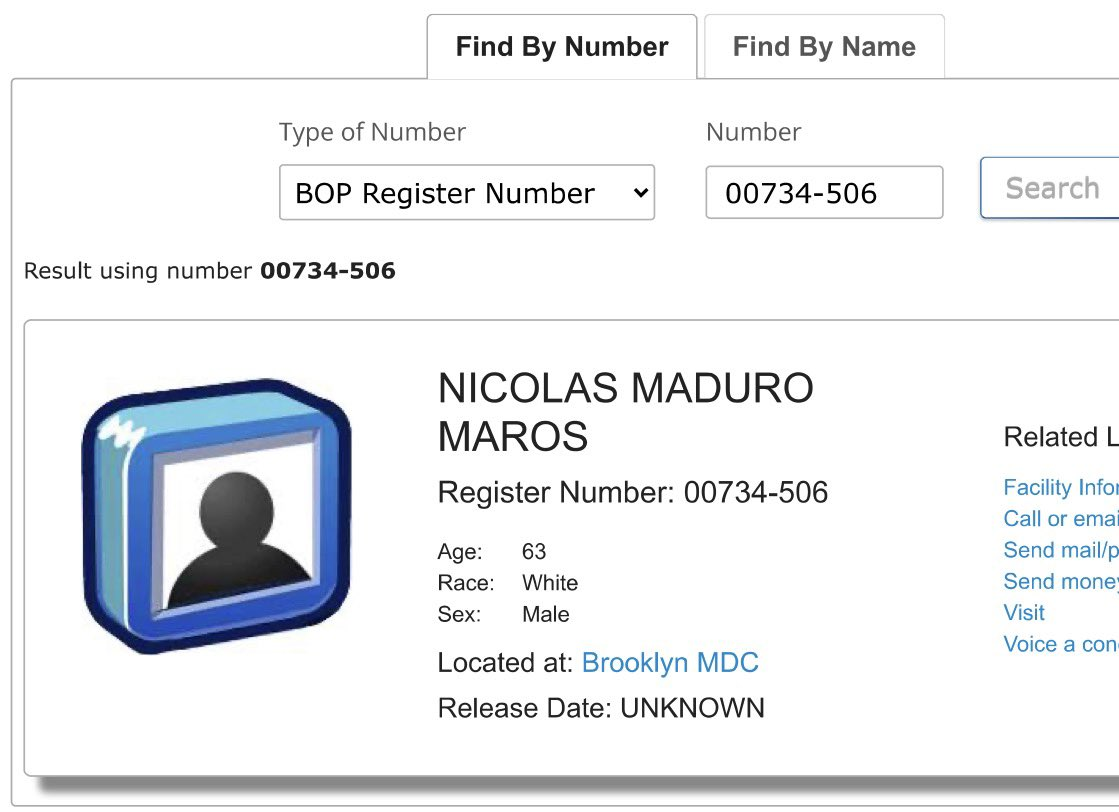Click the Release Date UNKNOWN text
The image size is (1119, 812).
601,709
